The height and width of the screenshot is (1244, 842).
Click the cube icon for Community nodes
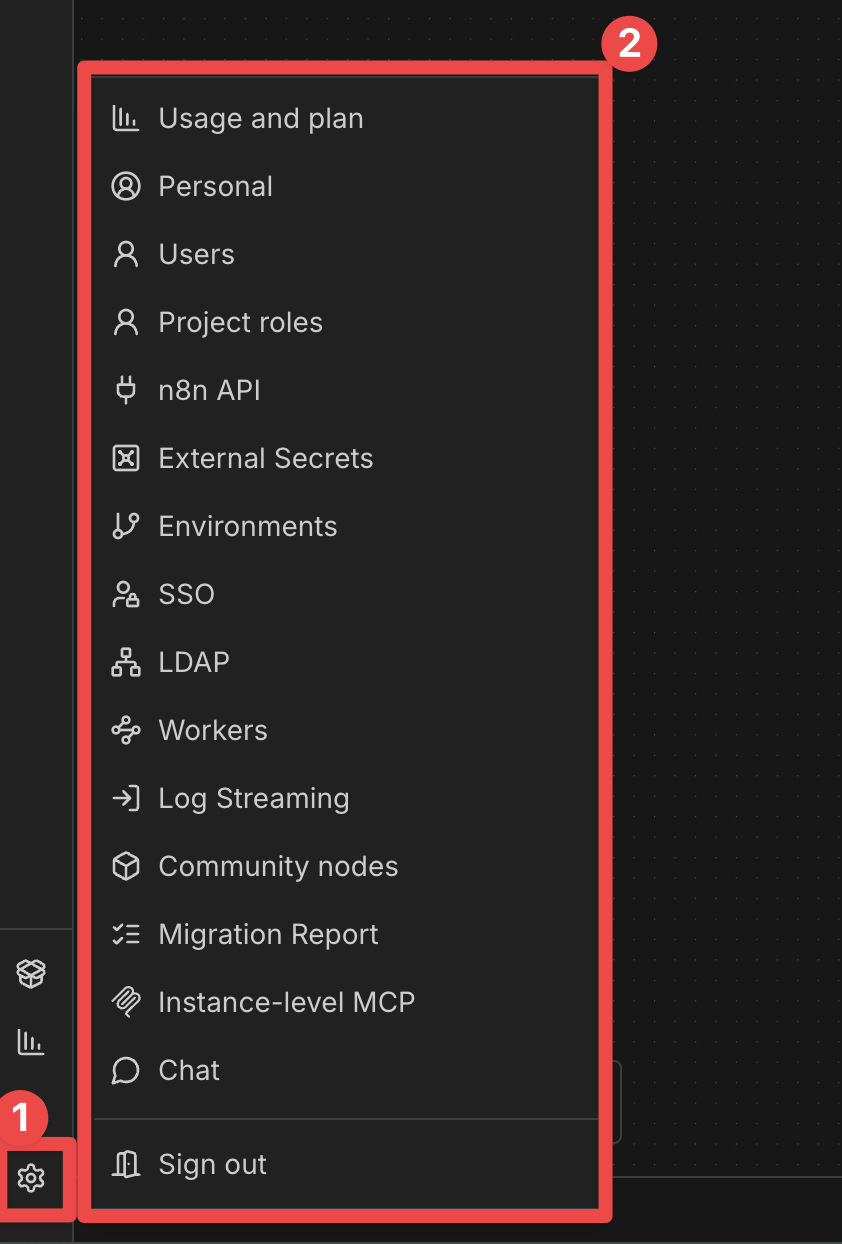coord(126,866)
